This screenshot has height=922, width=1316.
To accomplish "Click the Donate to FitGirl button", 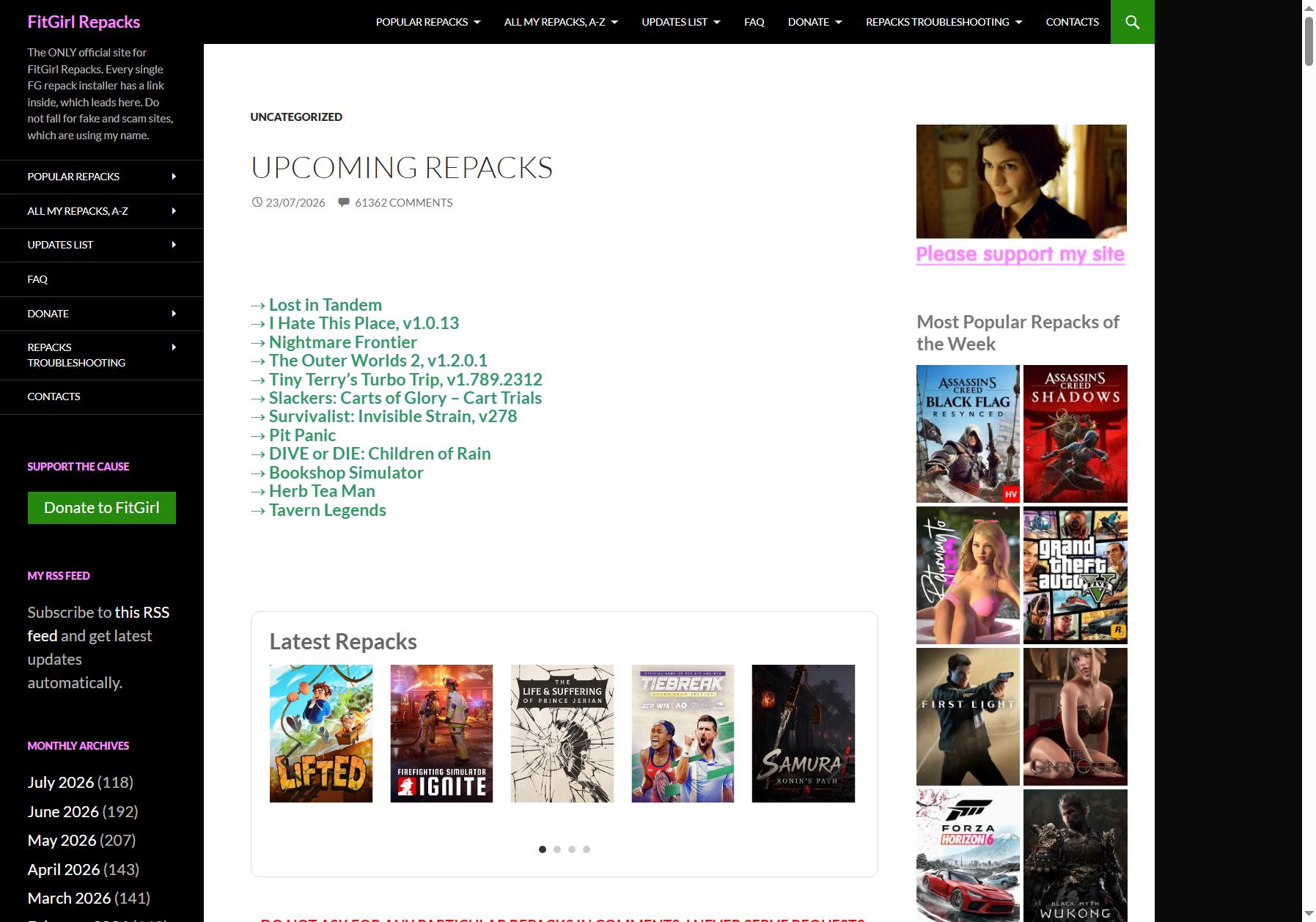I will coord(102,508).
